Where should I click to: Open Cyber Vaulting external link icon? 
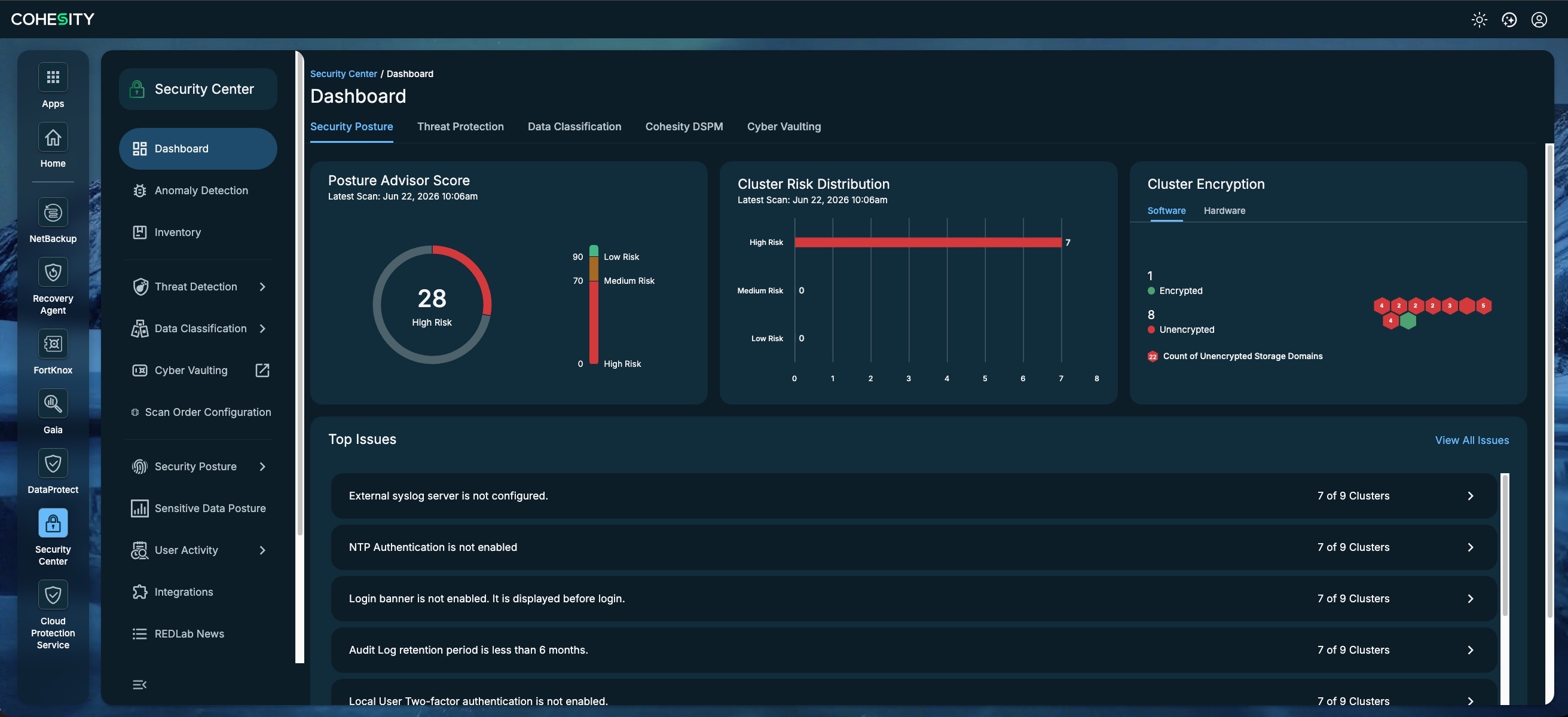tap(262, 370)
